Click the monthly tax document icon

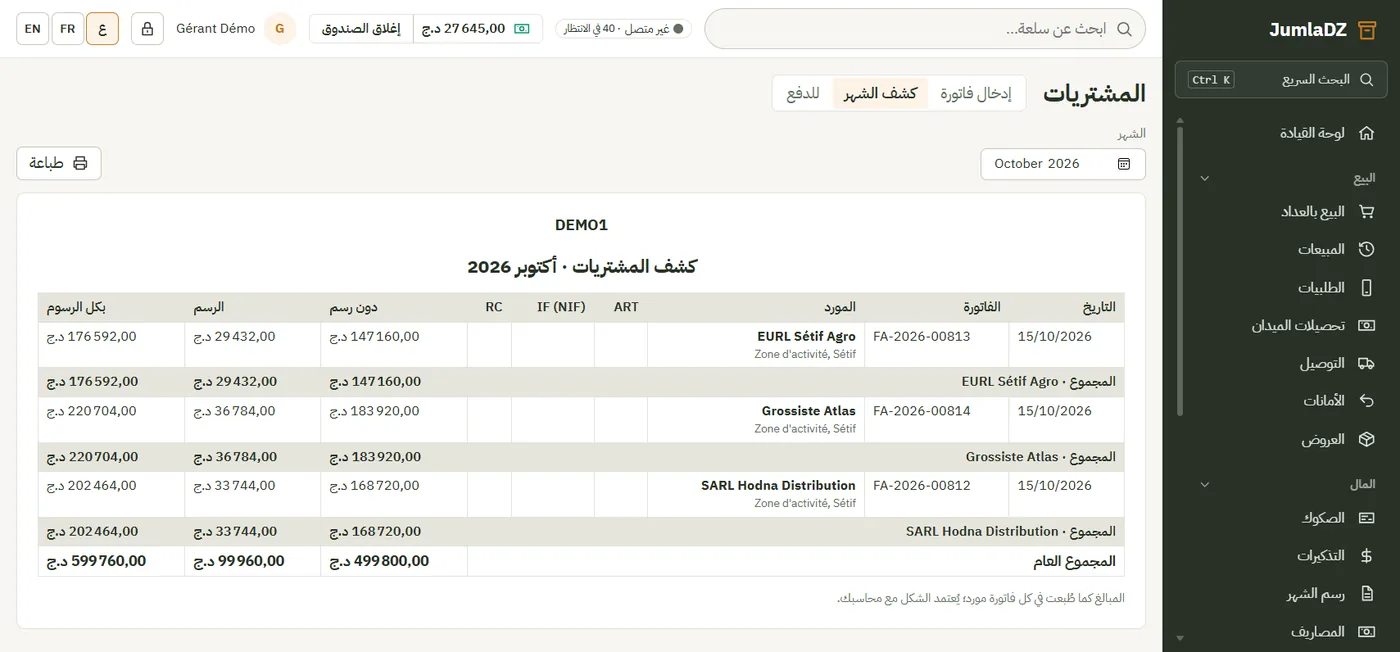click(x=1366, y=594)
